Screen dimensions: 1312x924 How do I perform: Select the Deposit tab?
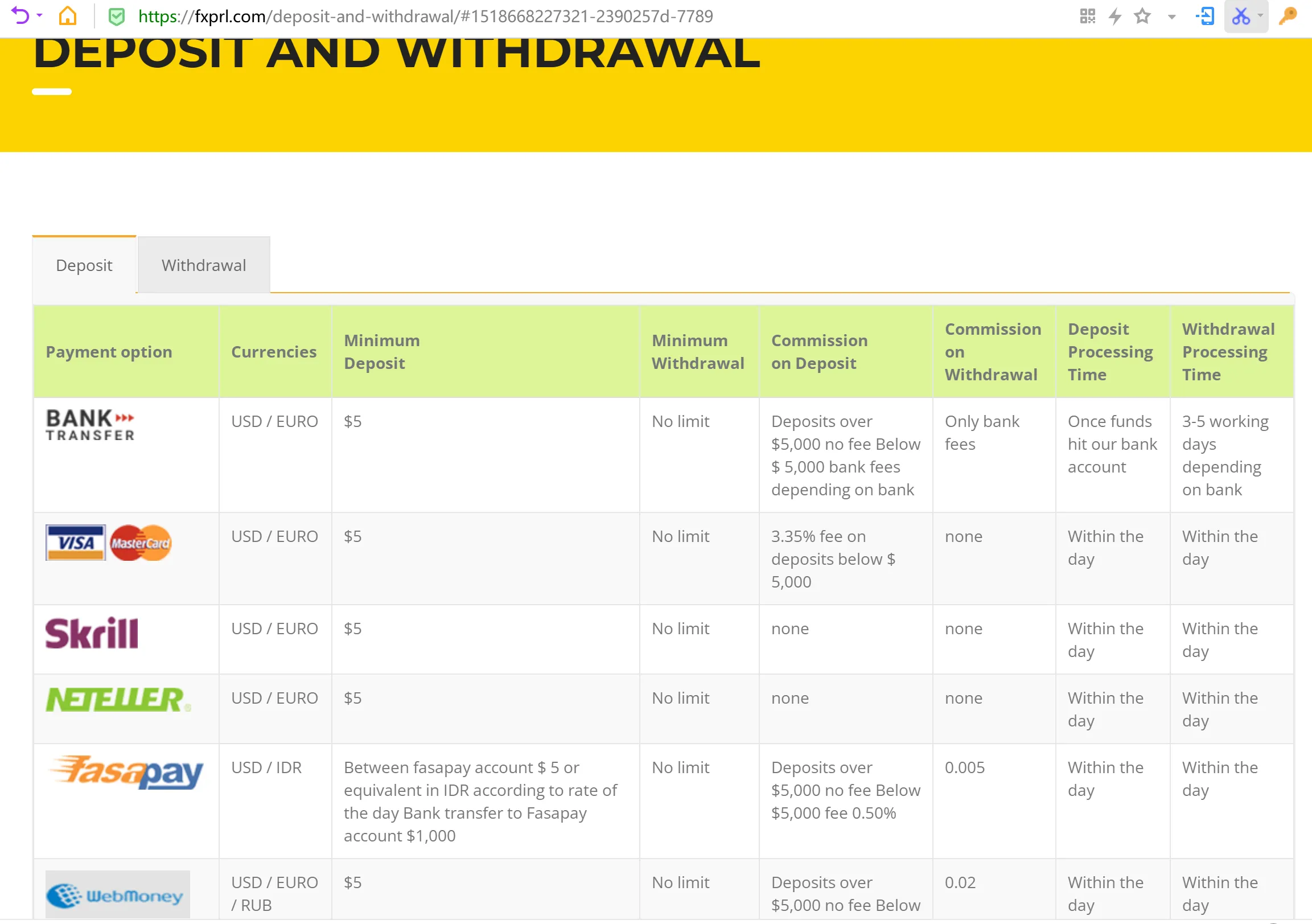coord(84,265)
